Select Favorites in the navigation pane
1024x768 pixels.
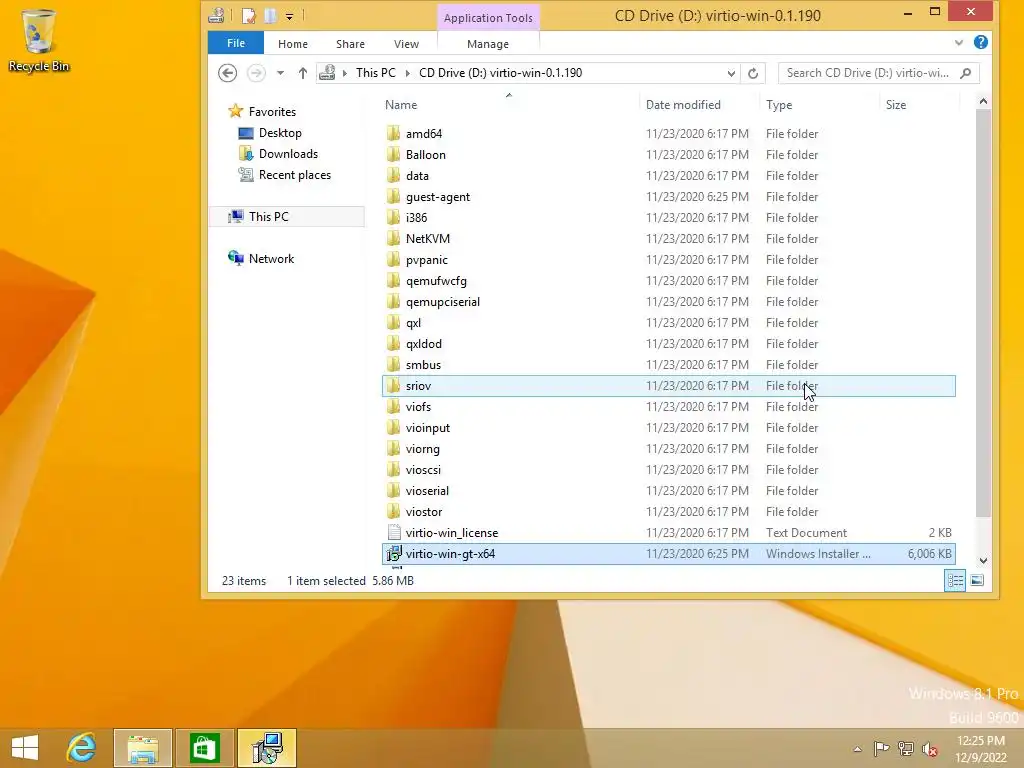click(x=272, y=112)
